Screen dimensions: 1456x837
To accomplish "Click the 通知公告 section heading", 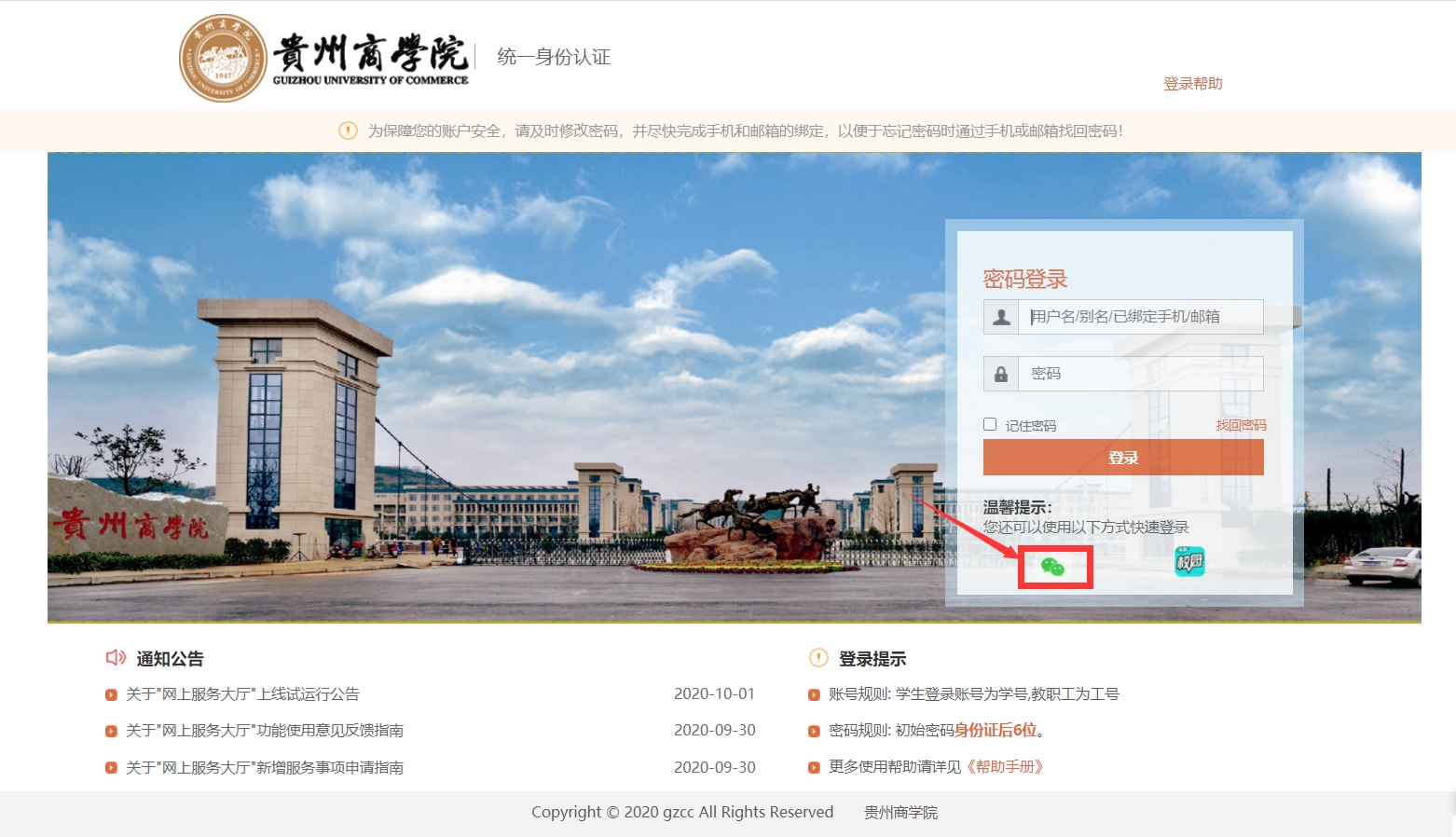I will [x=170, y=659].
